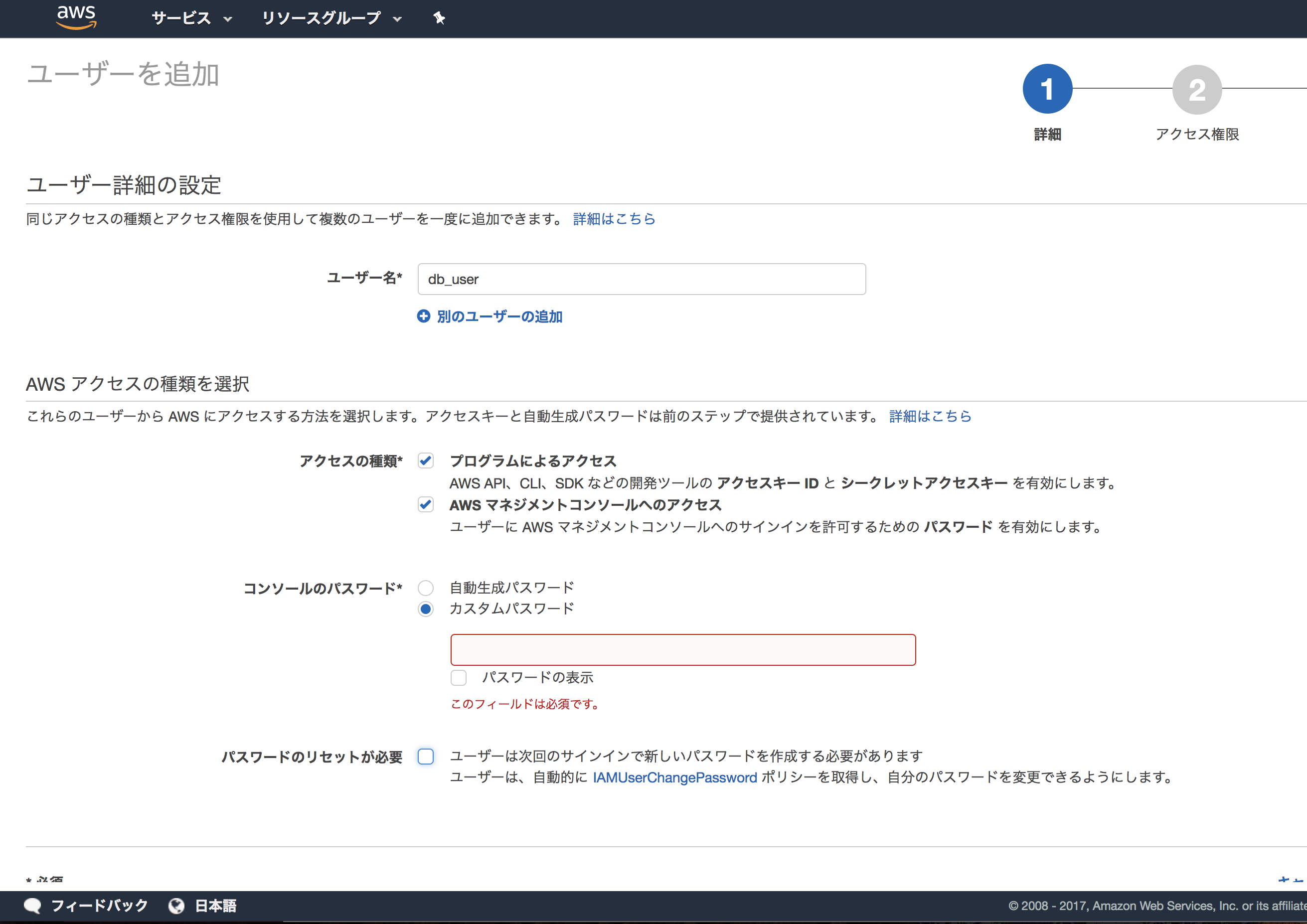Uncheck AWS マネジメントコンソールへのアクセス checkbox

[426, 504]
